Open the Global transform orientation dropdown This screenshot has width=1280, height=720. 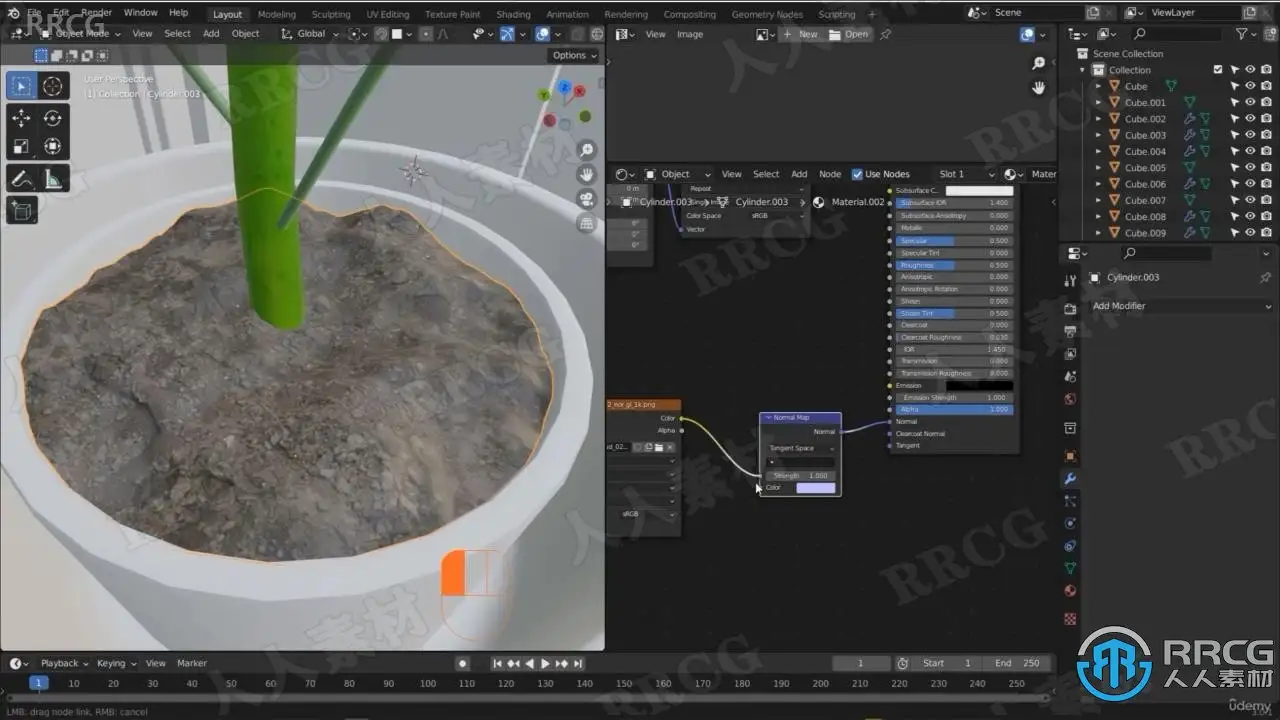point(310,33)
